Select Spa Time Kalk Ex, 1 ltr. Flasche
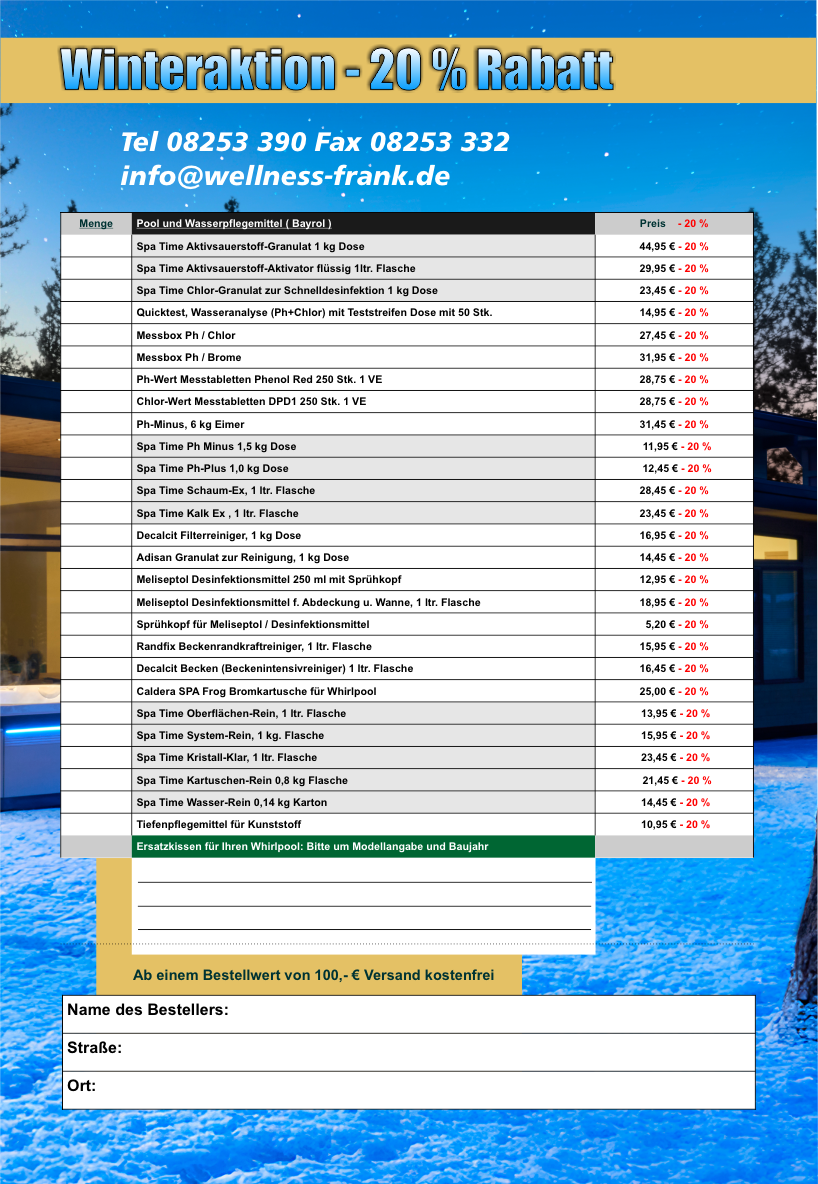818x1184 pixels. [218, 513]
